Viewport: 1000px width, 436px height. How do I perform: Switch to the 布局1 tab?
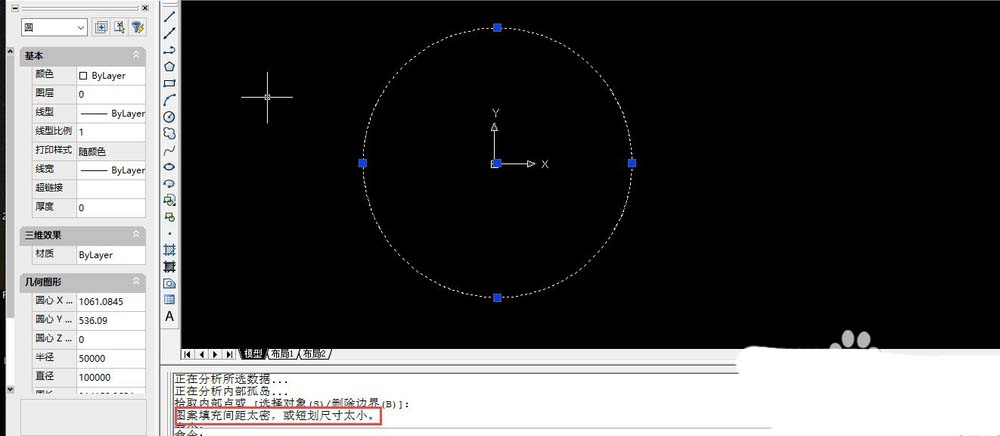tap(281, 354)
